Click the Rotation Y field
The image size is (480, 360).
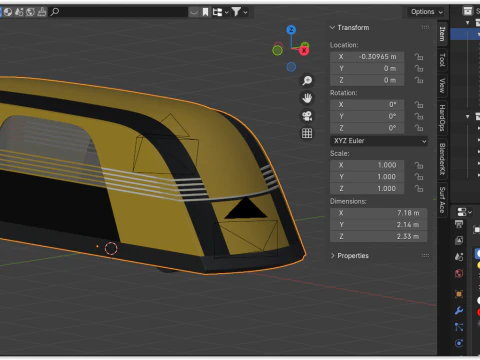(367, 116)
